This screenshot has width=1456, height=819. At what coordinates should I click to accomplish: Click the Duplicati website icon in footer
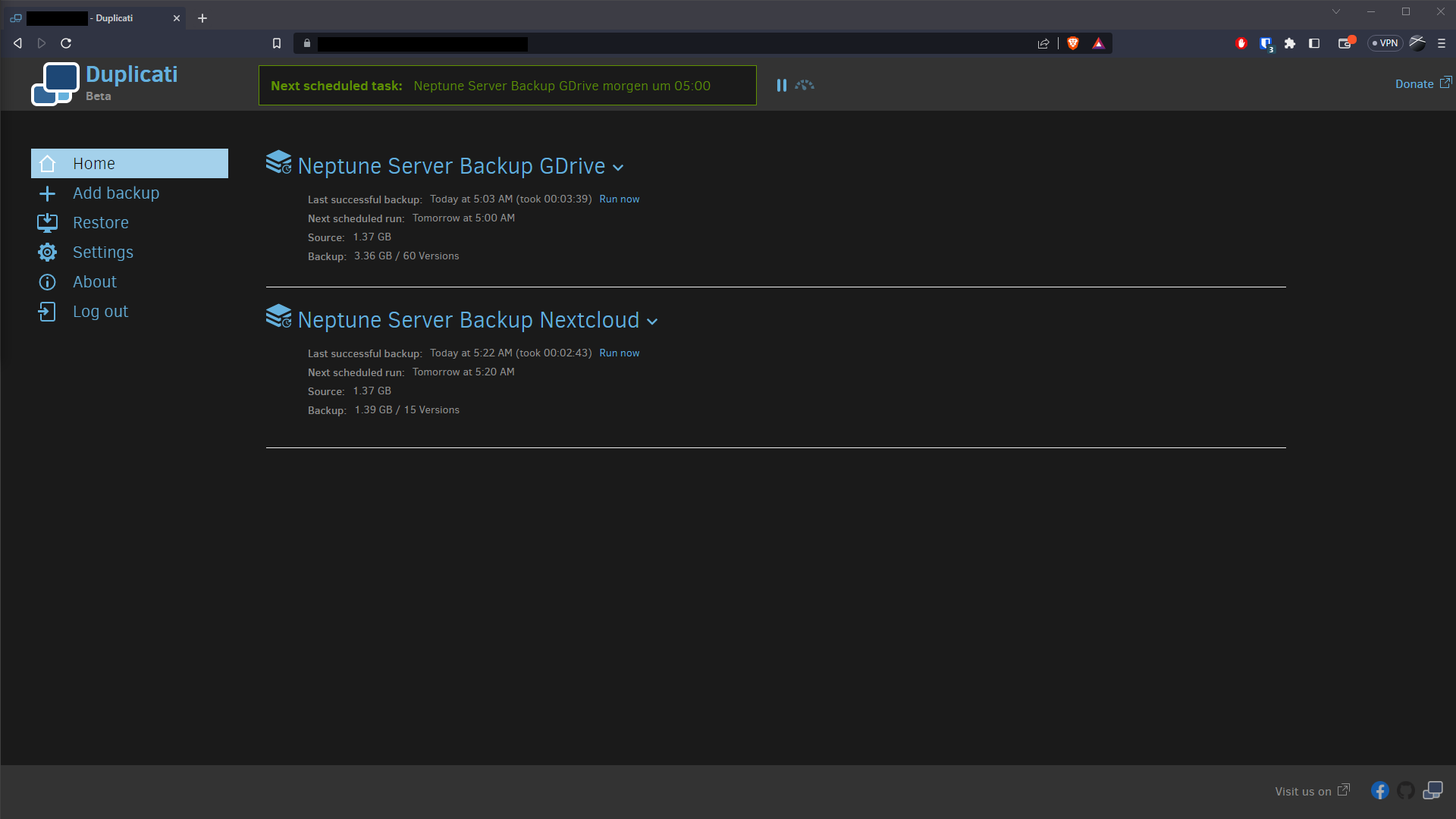1432,791
